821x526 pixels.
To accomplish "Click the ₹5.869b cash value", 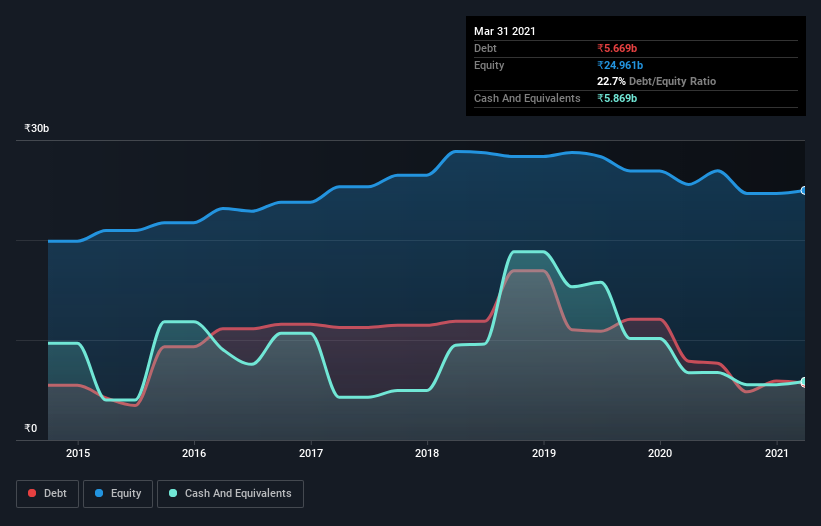I will [617, 98].
